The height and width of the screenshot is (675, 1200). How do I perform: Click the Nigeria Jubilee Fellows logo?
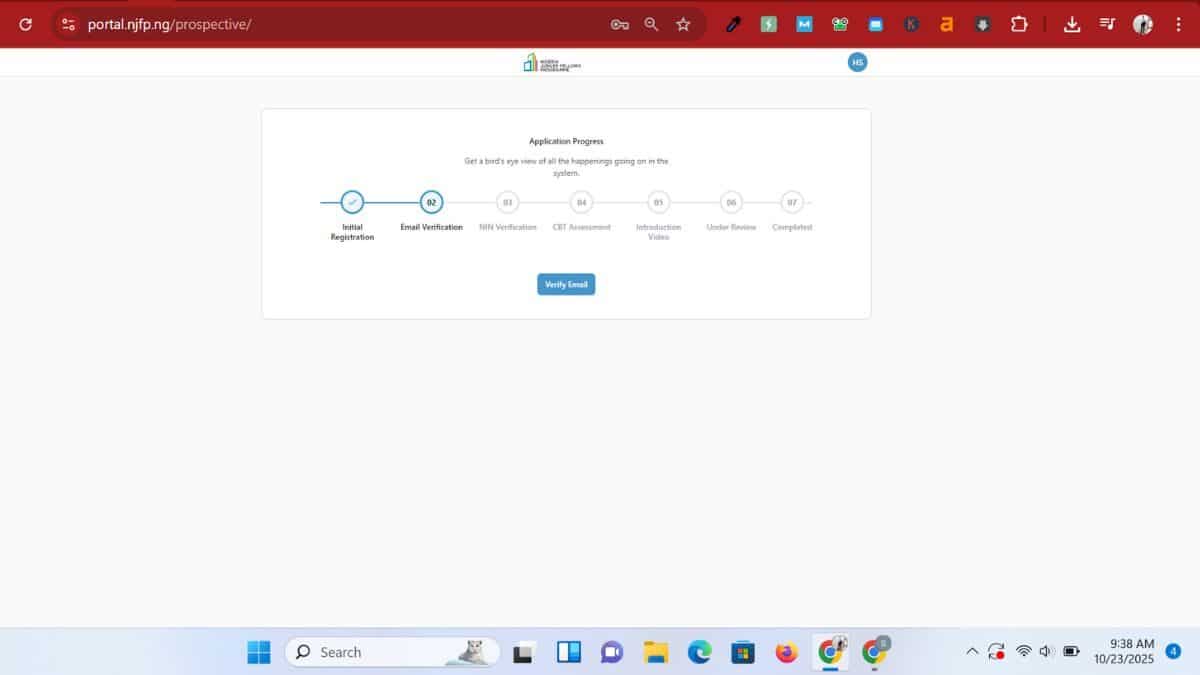551,63
